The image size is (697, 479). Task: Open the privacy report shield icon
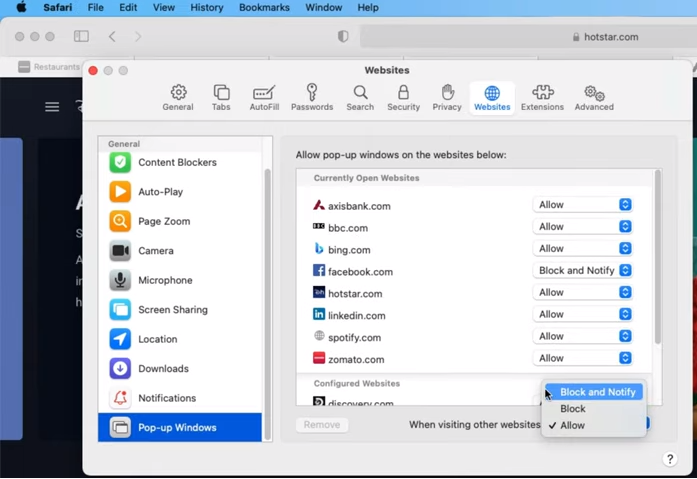pyautogui.click(x=343, y=36)
